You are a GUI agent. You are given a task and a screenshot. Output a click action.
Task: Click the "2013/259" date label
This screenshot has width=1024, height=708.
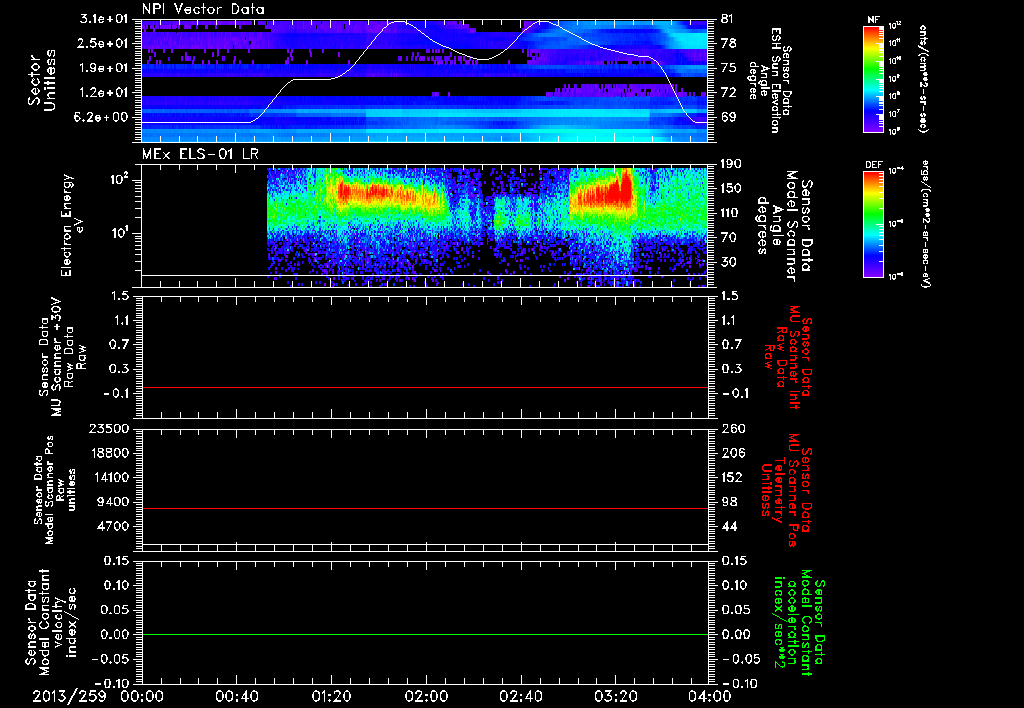click(x=69, y=696)
